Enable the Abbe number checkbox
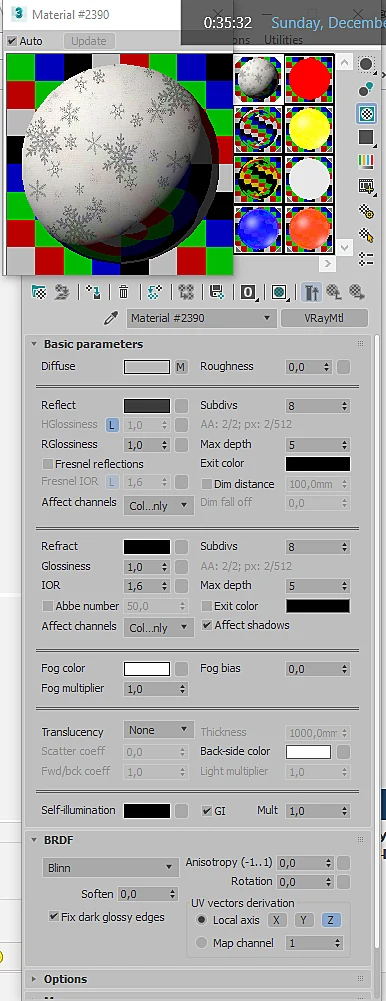Screen dimensions: 386x1001 click(x=47, y=606)
